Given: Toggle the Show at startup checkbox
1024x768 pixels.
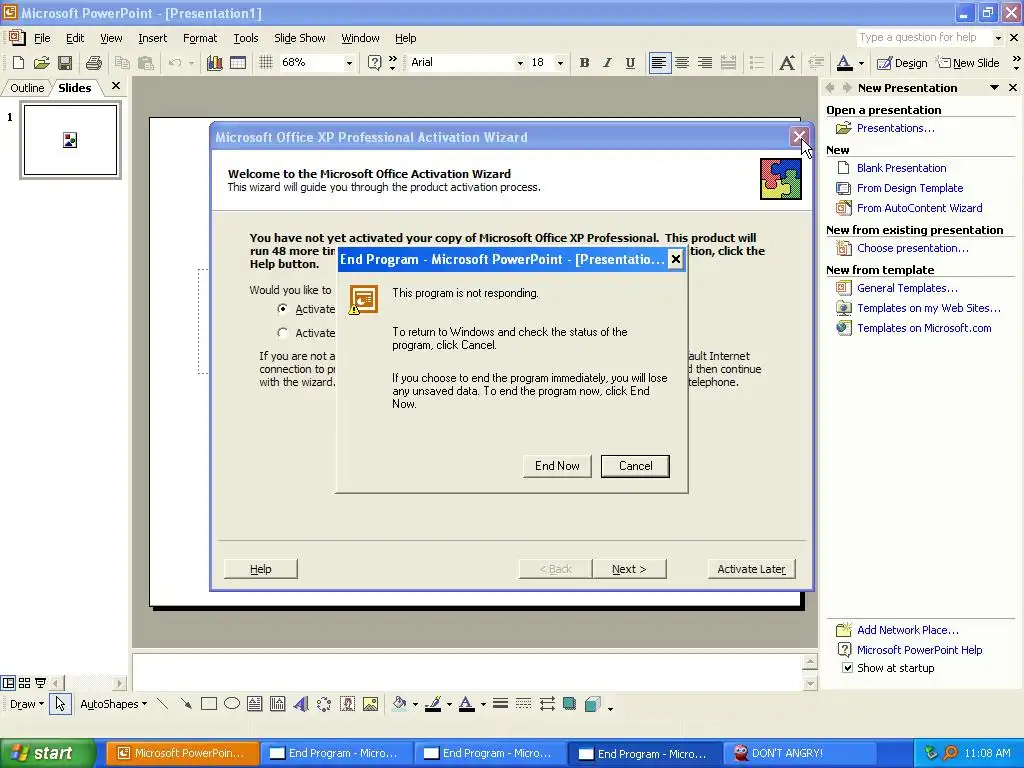Looking at the screenshot, I should pyautogui.click(x=847, y=668).
